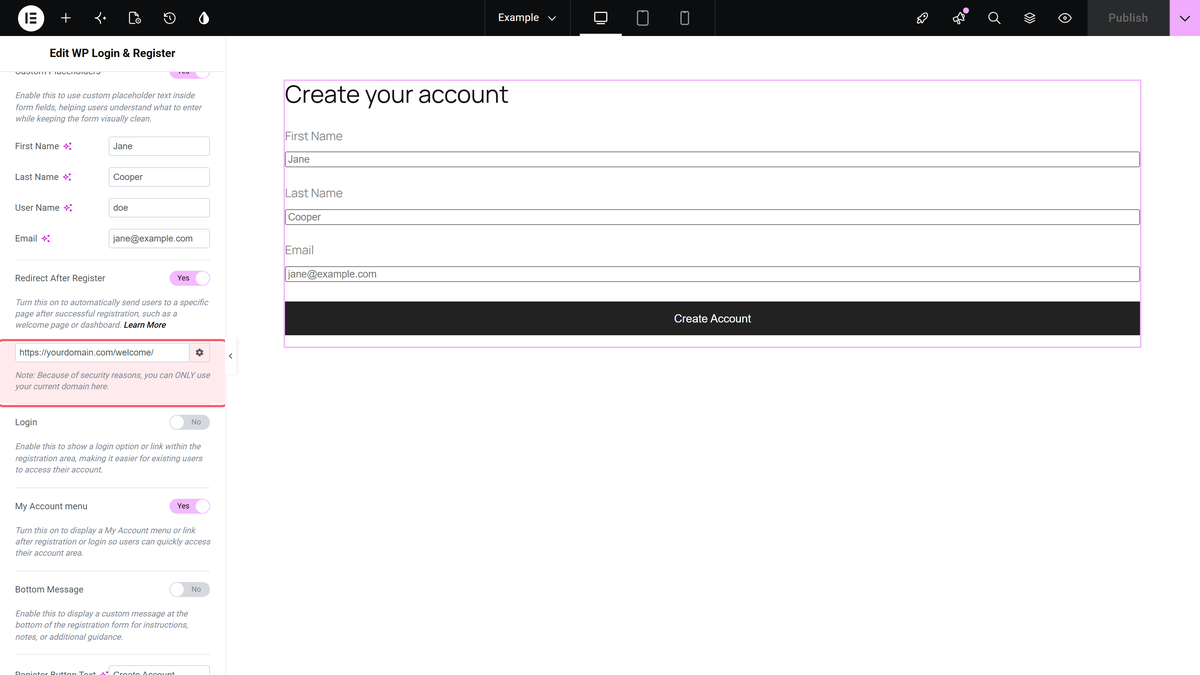Click the Email label in preview form
Viewport: 1200px width, 675px height.
click(299, 250)
